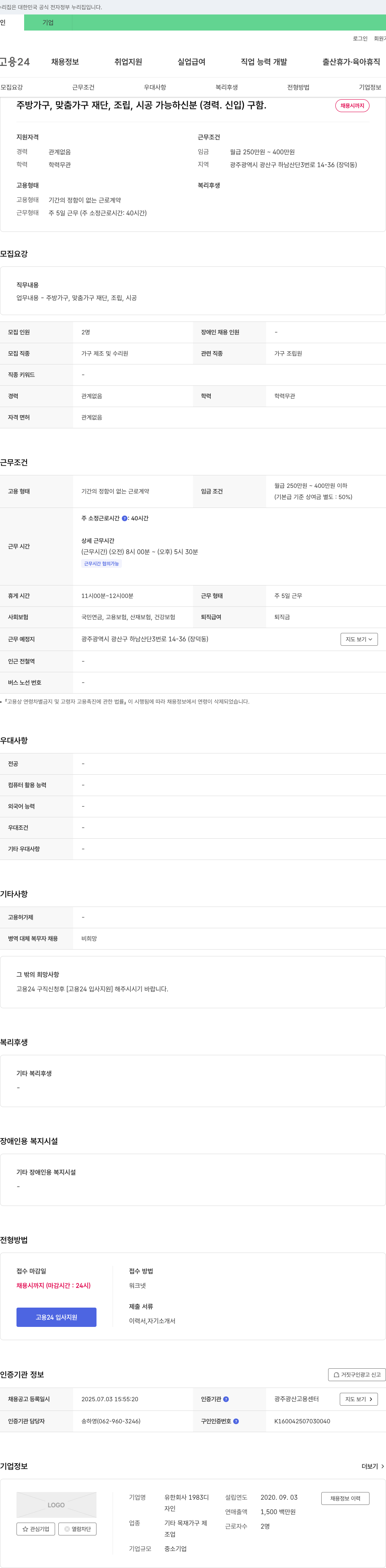Open 지도 보기 for 광주광산고용센터
This screenshot has height=1568, width=386.
(359, 1399)
